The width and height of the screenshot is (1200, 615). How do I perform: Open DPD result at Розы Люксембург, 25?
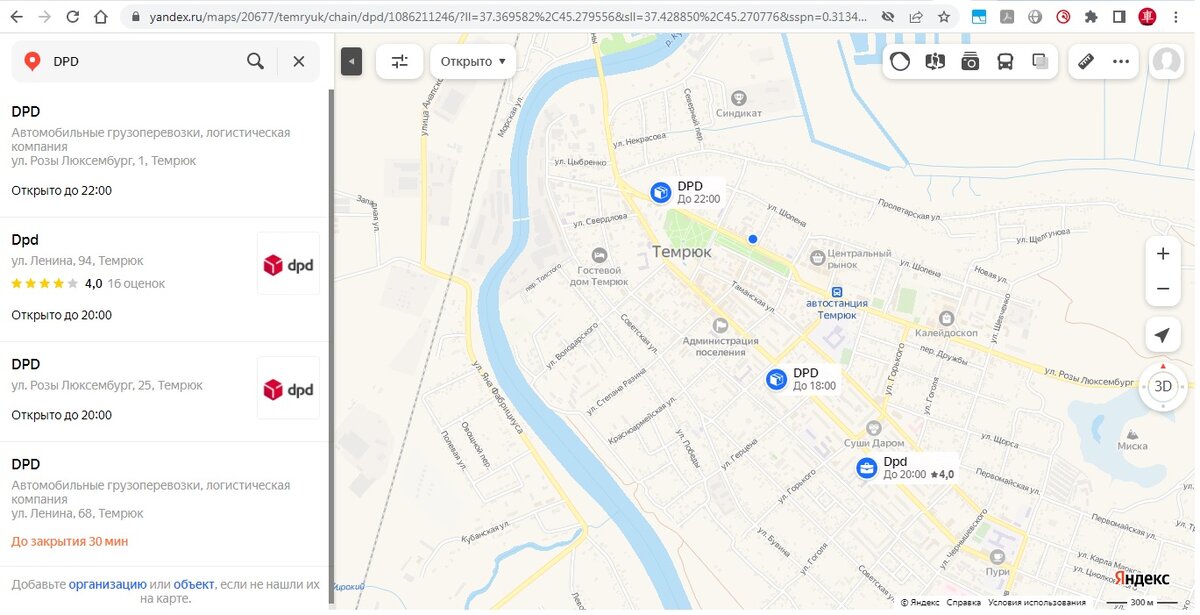tap(166, 391)
